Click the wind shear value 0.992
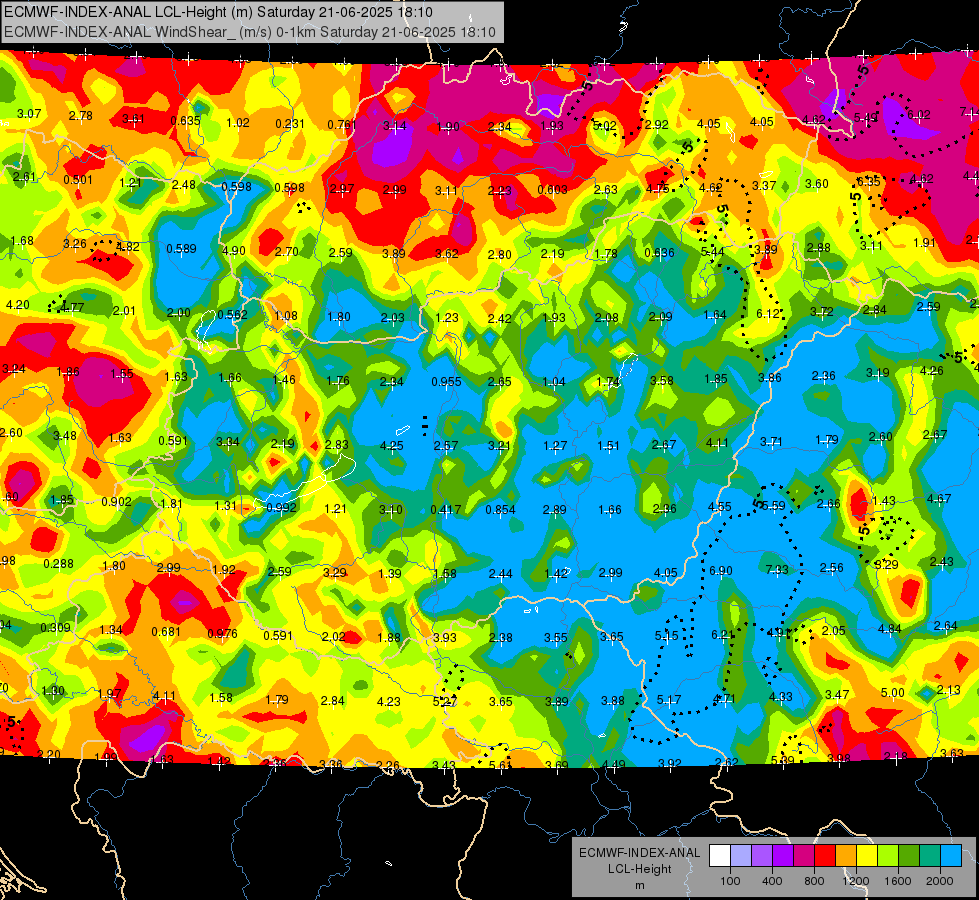This screenshot has width=979, height=900. (x=281, y=507)
